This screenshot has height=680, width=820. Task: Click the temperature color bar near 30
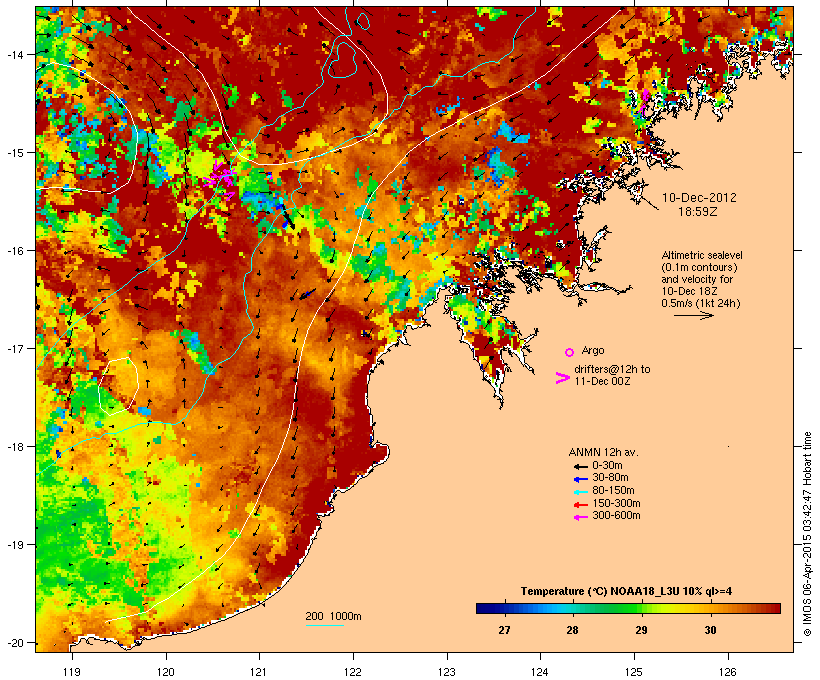[x=710, y=608]
